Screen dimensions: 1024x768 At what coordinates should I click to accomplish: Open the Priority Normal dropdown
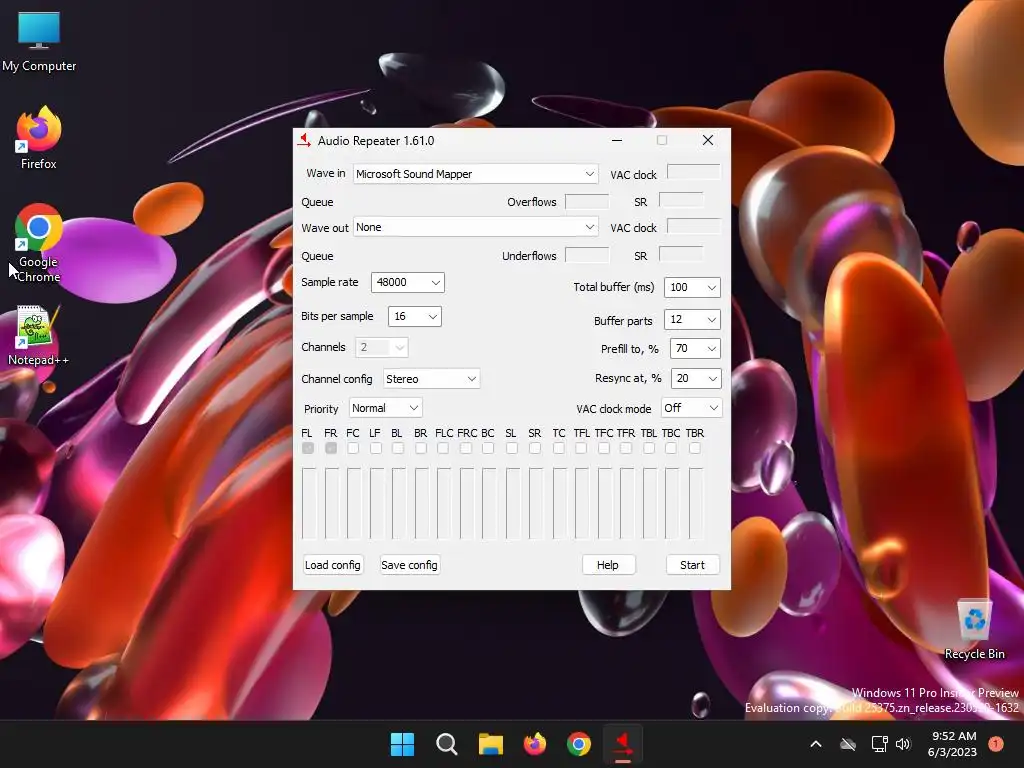pos(385,408)
